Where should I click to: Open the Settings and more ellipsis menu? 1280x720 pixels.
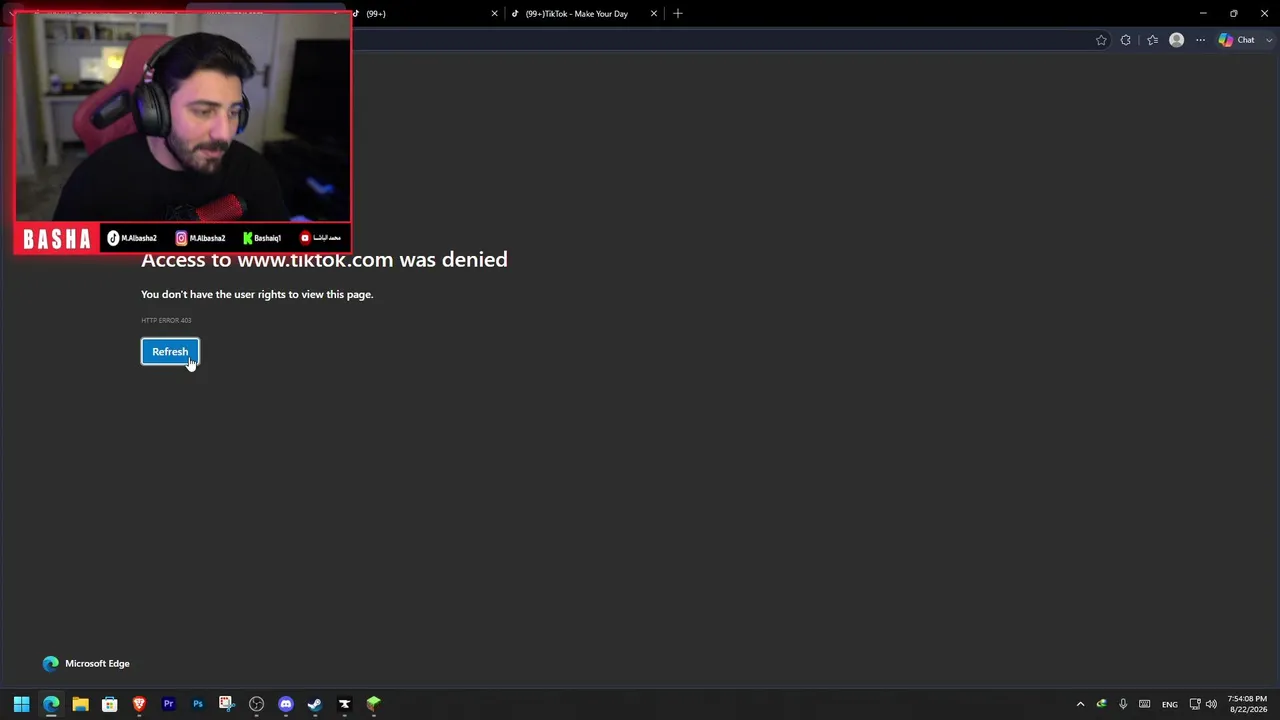(x=1200, y=40)
